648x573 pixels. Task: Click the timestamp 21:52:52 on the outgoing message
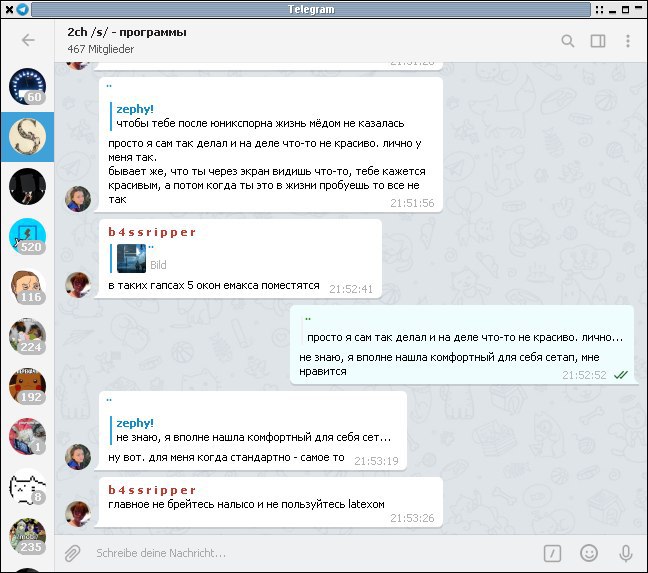pos(584,375)
